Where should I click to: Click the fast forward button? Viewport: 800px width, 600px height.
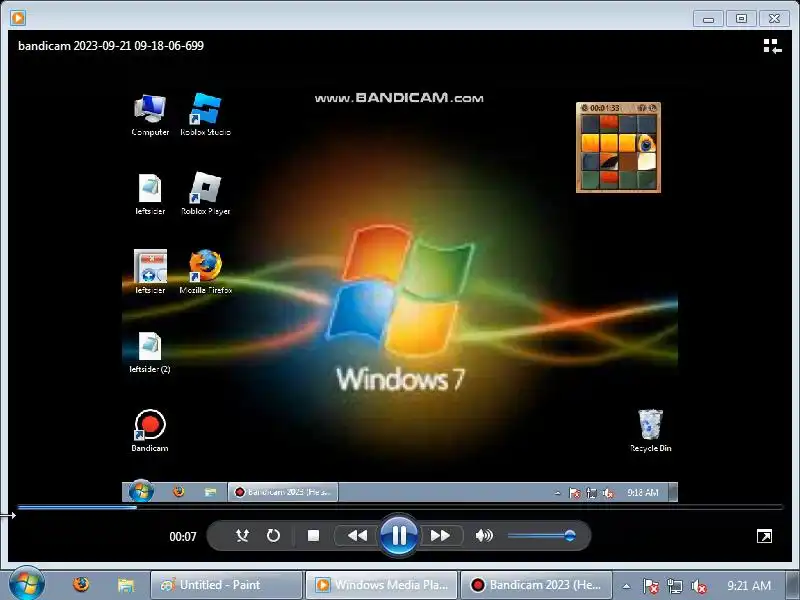click(x=440, y=535)
